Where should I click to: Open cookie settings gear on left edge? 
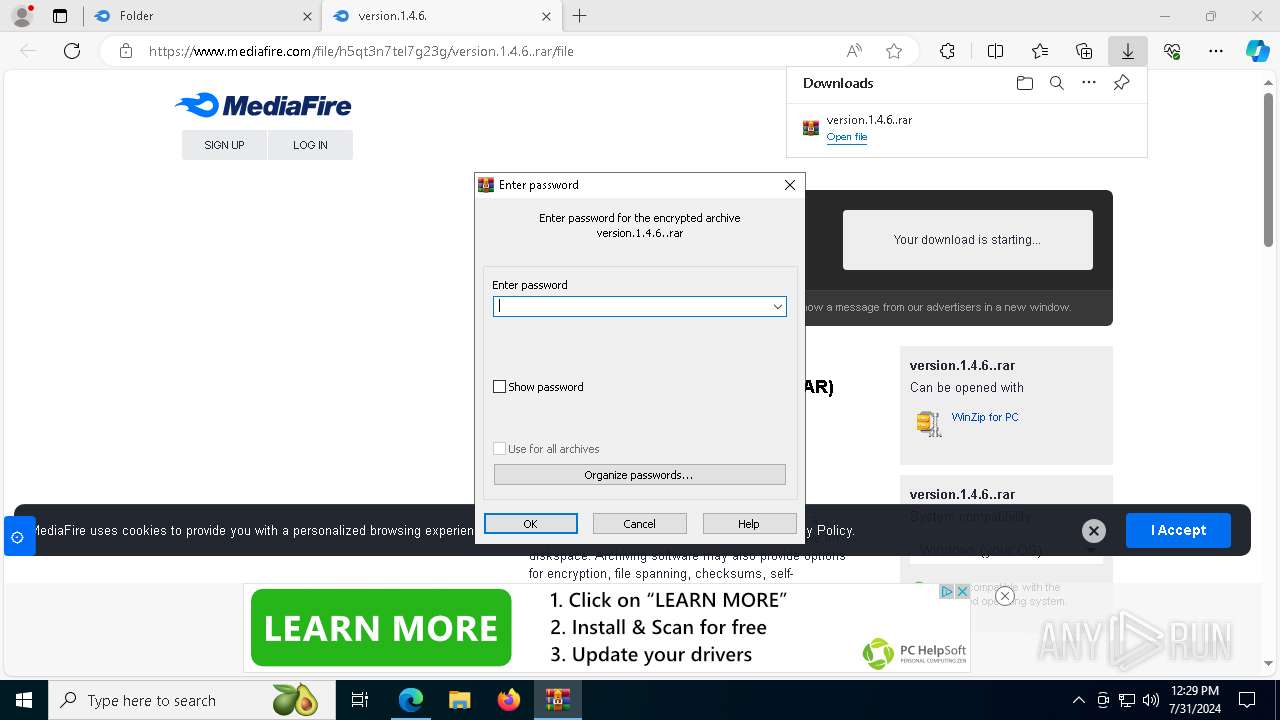[18, 537]
